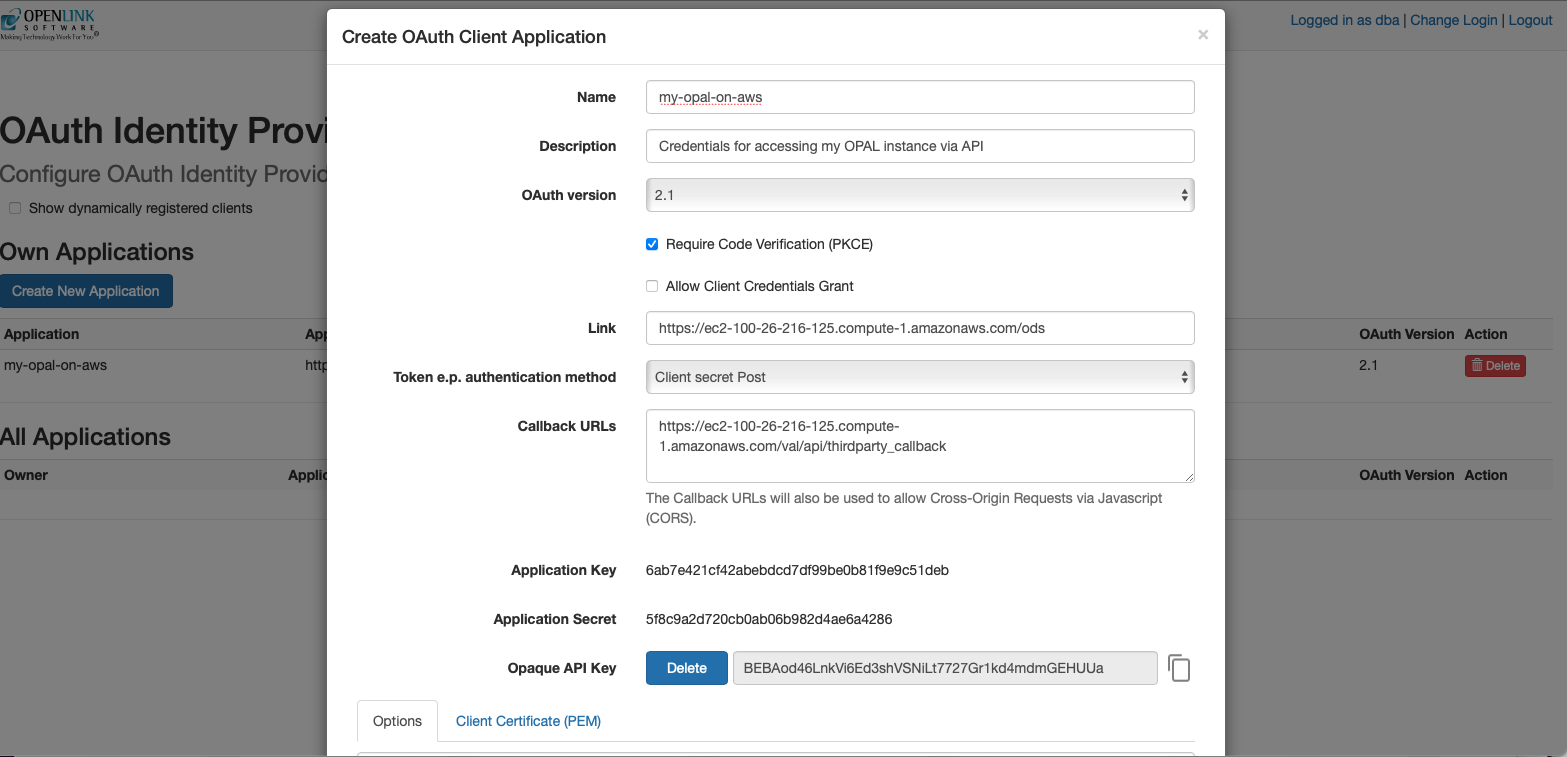Click my-opal-on-aws in the Own Applications table

(56, 365)
